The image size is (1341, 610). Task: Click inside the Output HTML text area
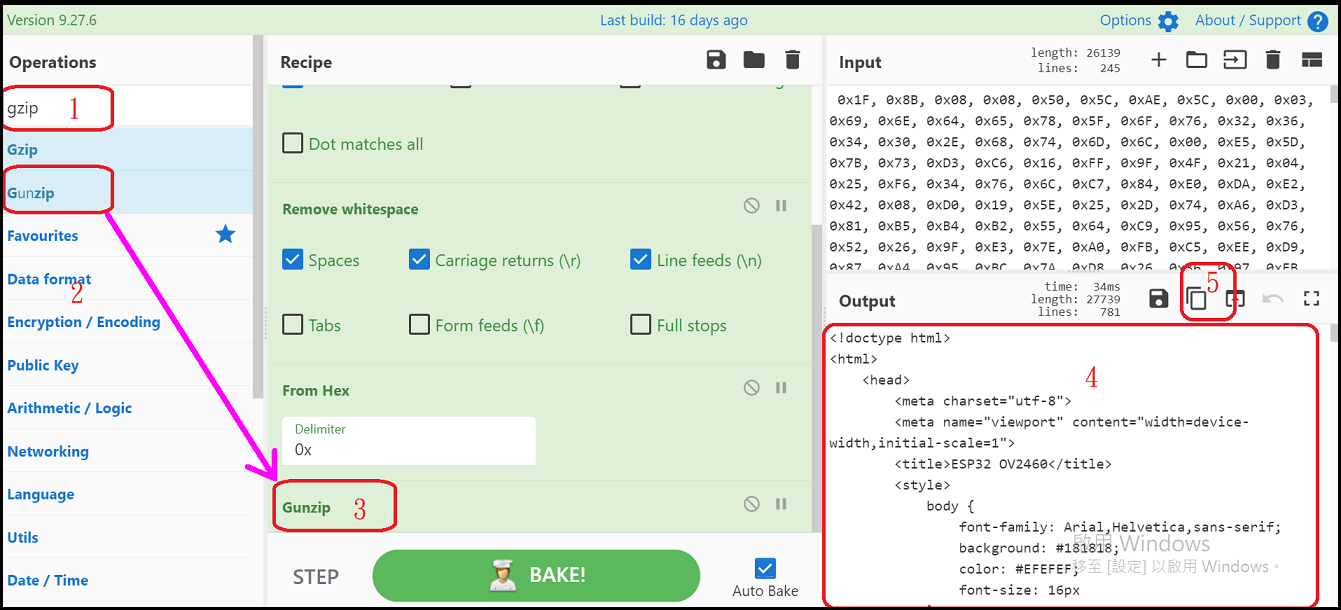coord(1077,465)
